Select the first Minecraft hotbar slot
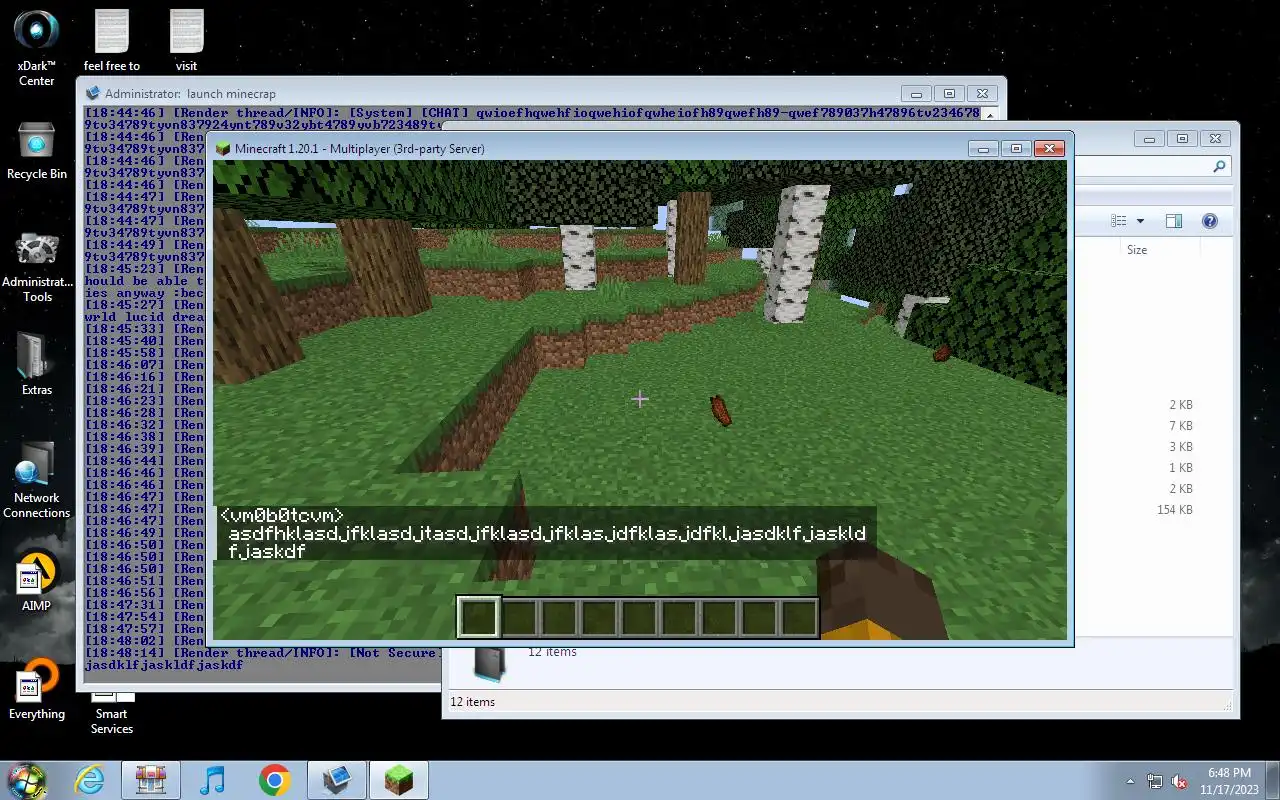 (478, 618)
